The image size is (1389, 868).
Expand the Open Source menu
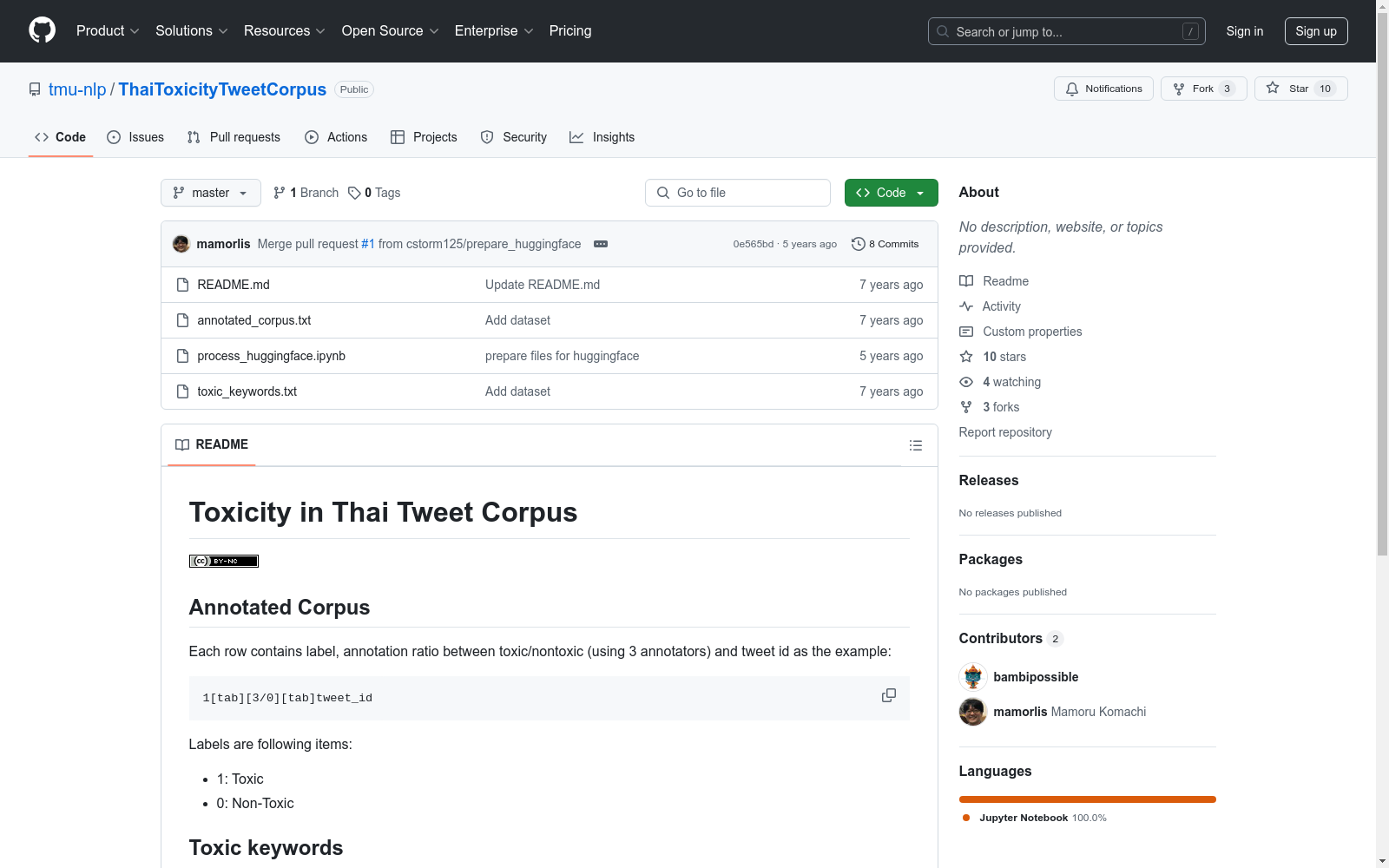[x=391, y=31]
